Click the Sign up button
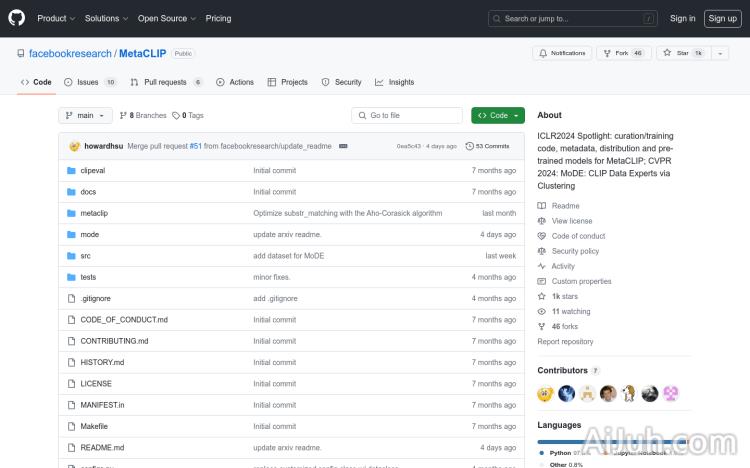Viewport: 750px width, 468px height. (x=720, y=18)
